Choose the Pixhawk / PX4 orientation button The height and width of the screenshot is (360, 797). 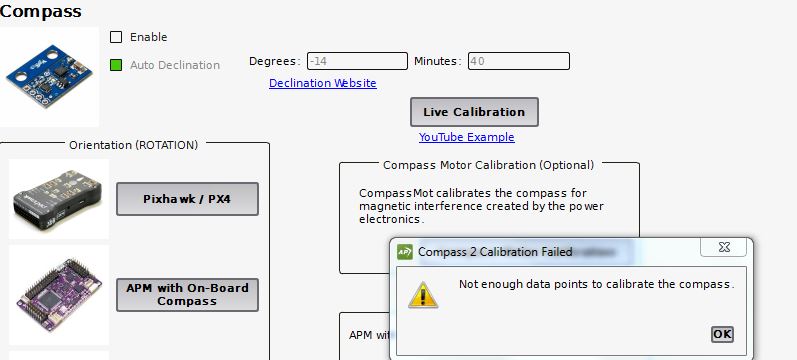[187, 199]
